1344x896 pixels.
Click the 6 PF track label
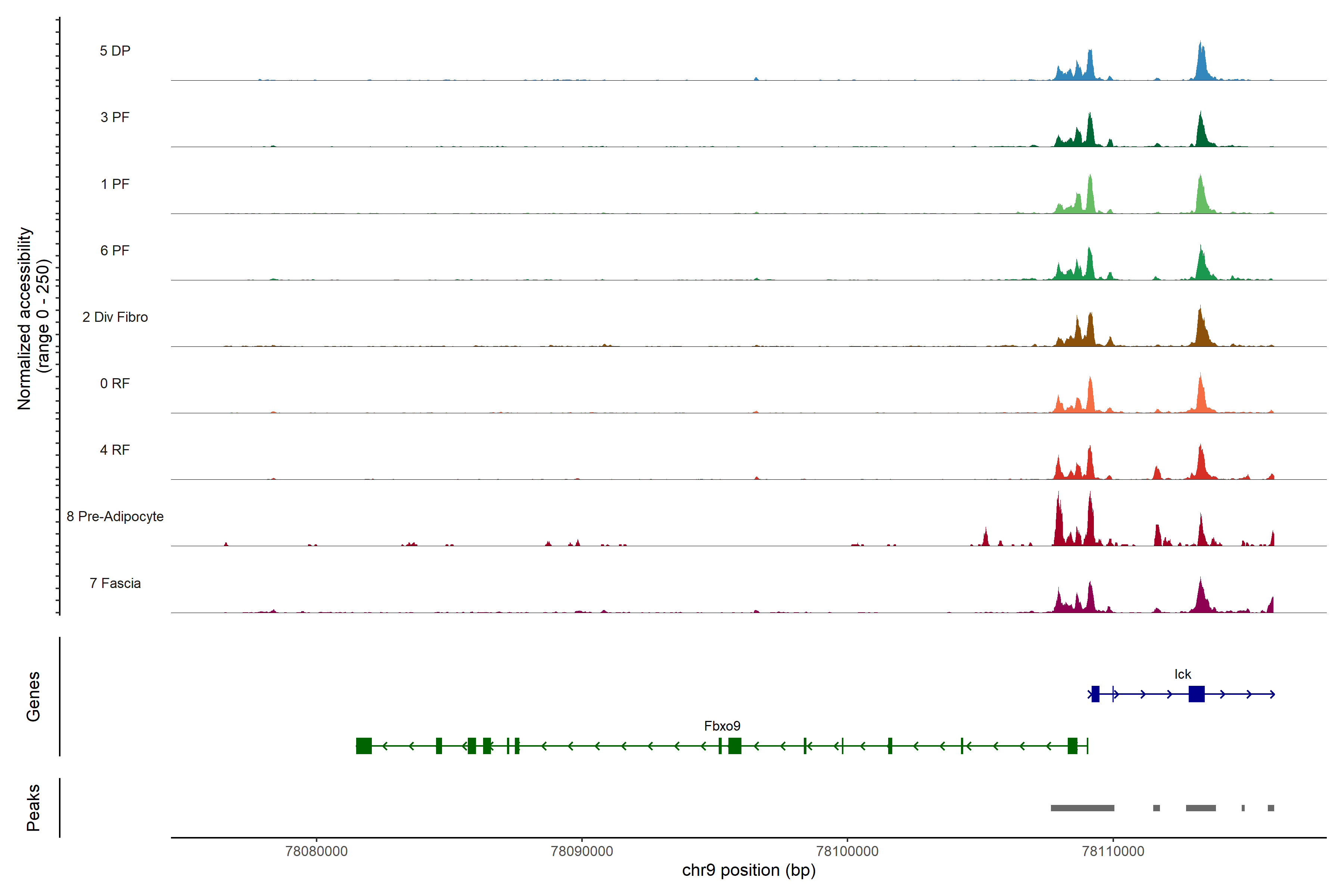(115, 251)
